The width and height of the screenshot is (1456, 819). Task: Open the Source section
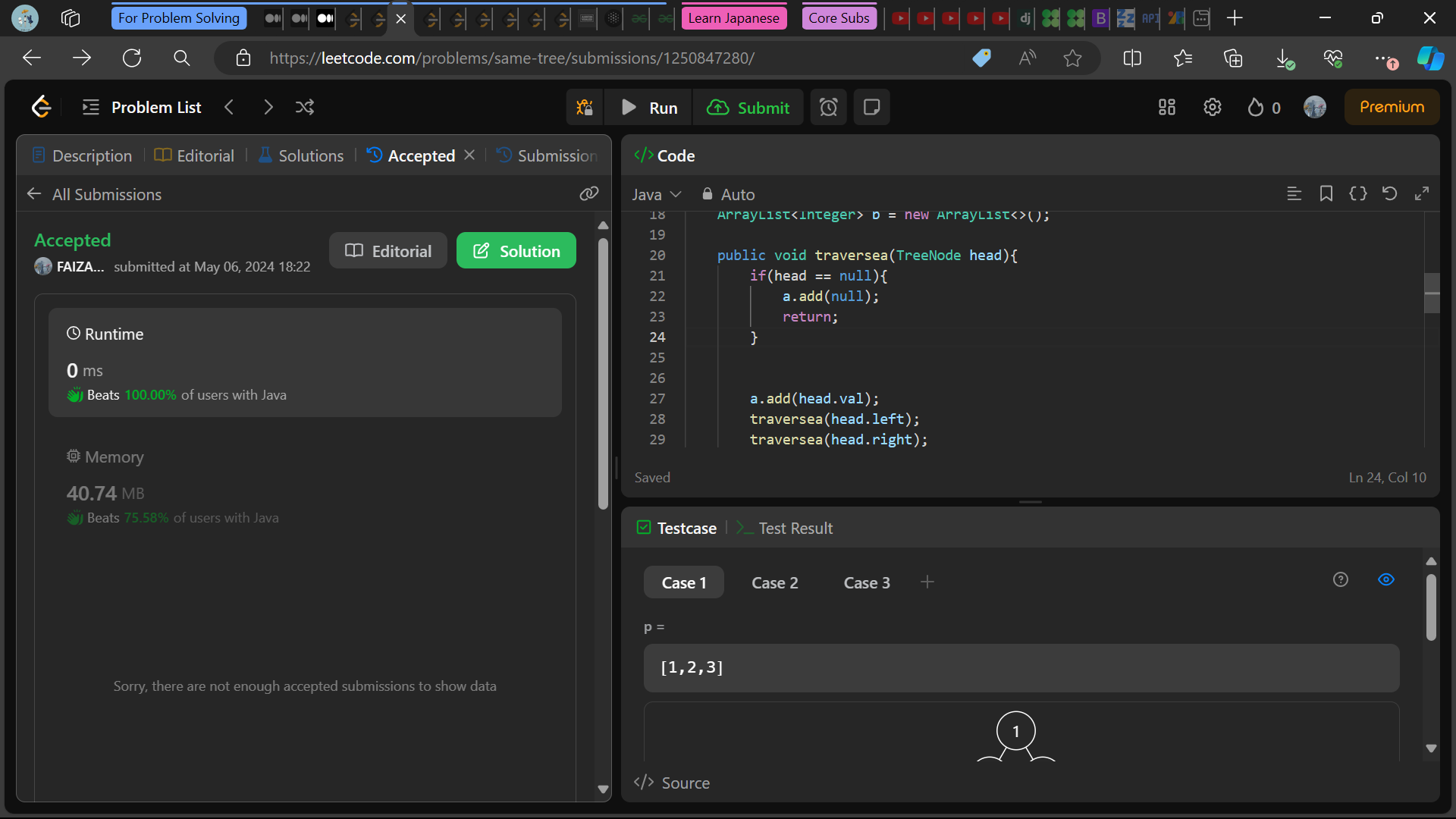tap(672, 783)
